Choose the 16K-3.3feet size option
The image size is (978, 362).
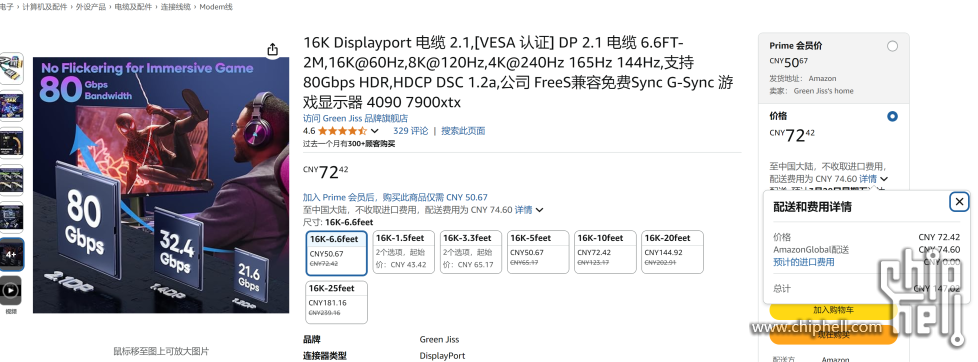(471, 252)
